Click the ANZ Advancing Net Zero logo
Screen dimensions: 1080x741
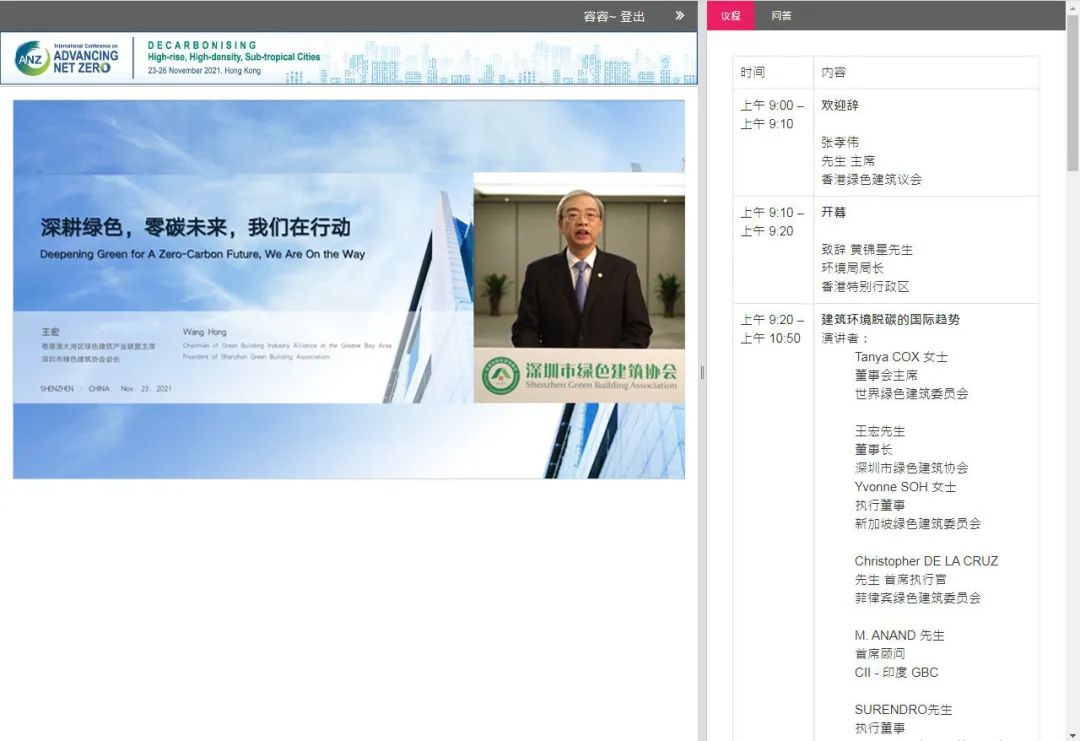click(67, 58)
